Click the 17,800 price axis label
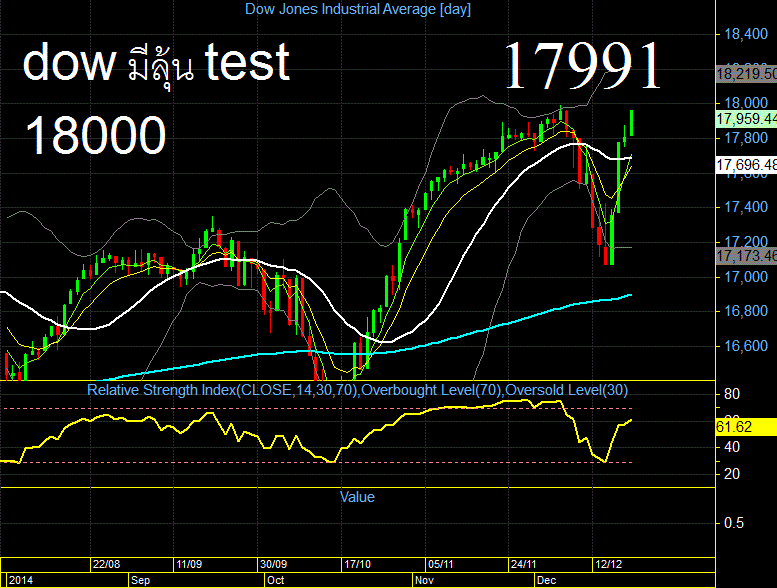This screenshot has height=588, width=777. [746, 138]
